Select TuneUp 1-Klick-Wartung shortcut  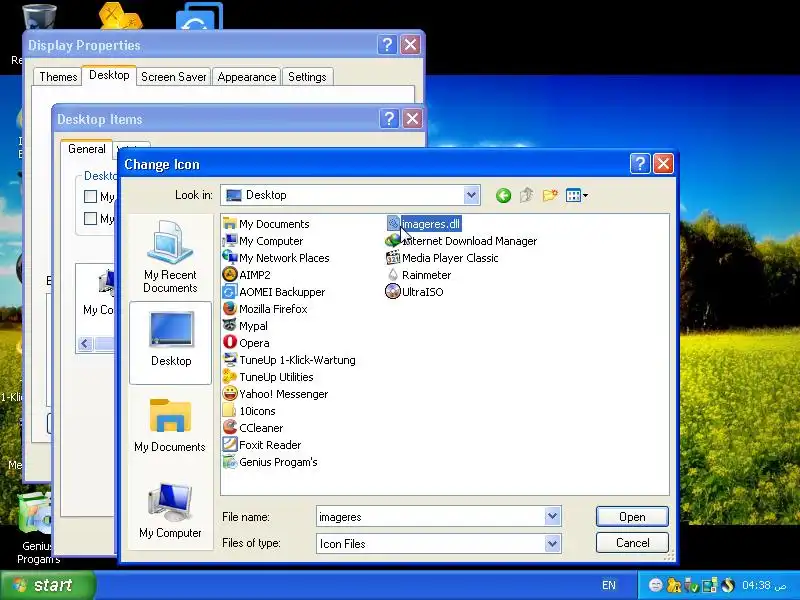(x=289, y=360)
